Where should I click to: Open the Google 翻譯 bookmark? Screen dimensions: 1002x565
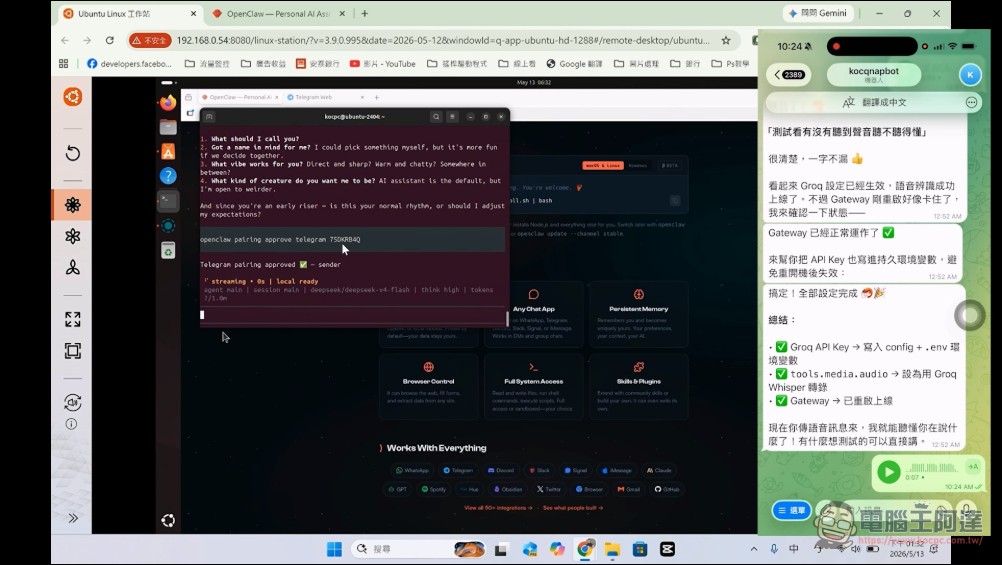point(574,63)
